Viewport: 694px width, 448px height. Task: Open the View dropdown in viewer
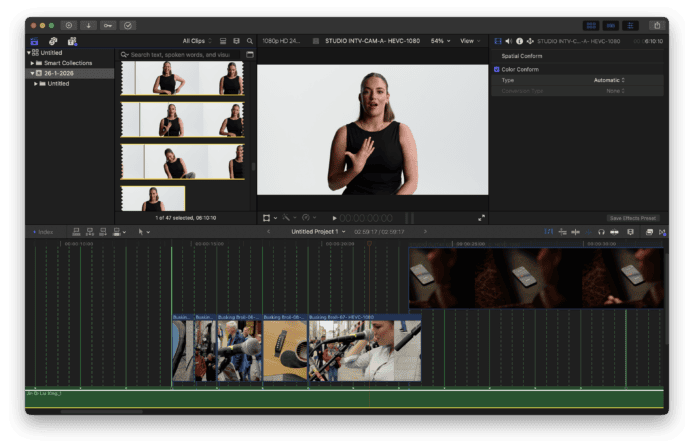tap(468, 41)
